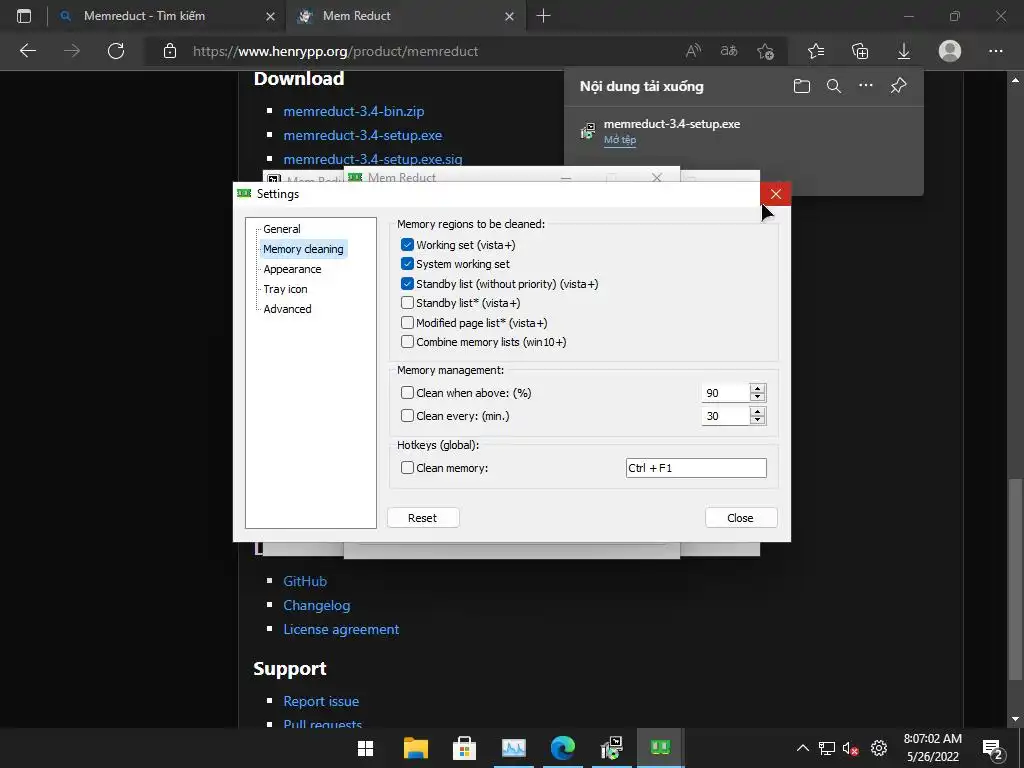Screen dimensions: 1024x768
Task: Click Read aloud icon in address bar
Action: 694,51
